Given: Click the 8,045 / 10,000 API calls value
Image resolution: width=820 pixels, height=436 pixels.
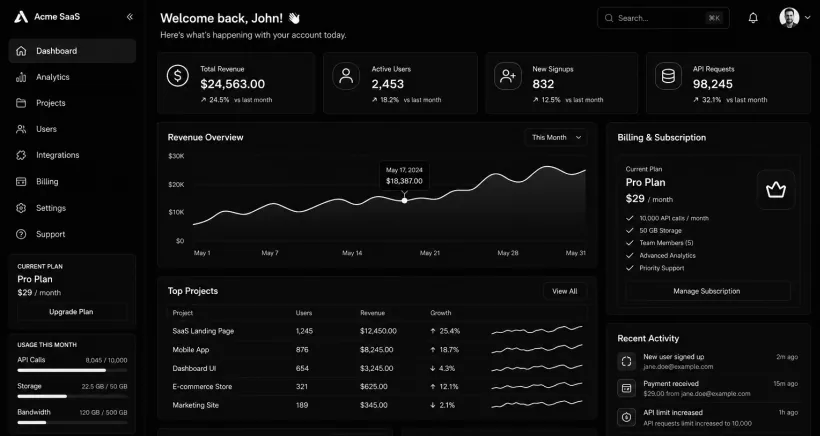Looking at the screenshot, I should [106, 360].
